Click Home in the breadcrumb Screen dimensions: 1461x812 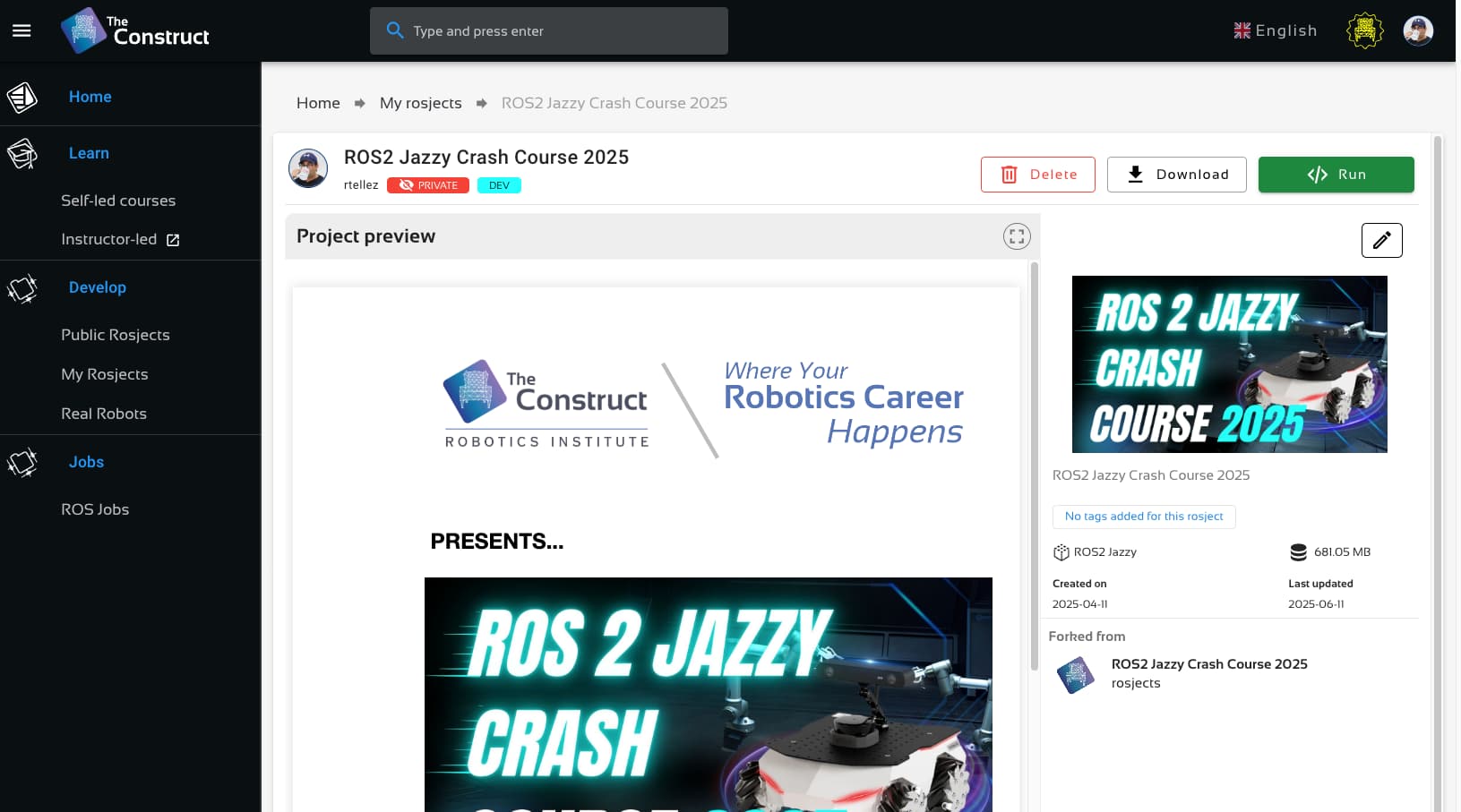318,103
